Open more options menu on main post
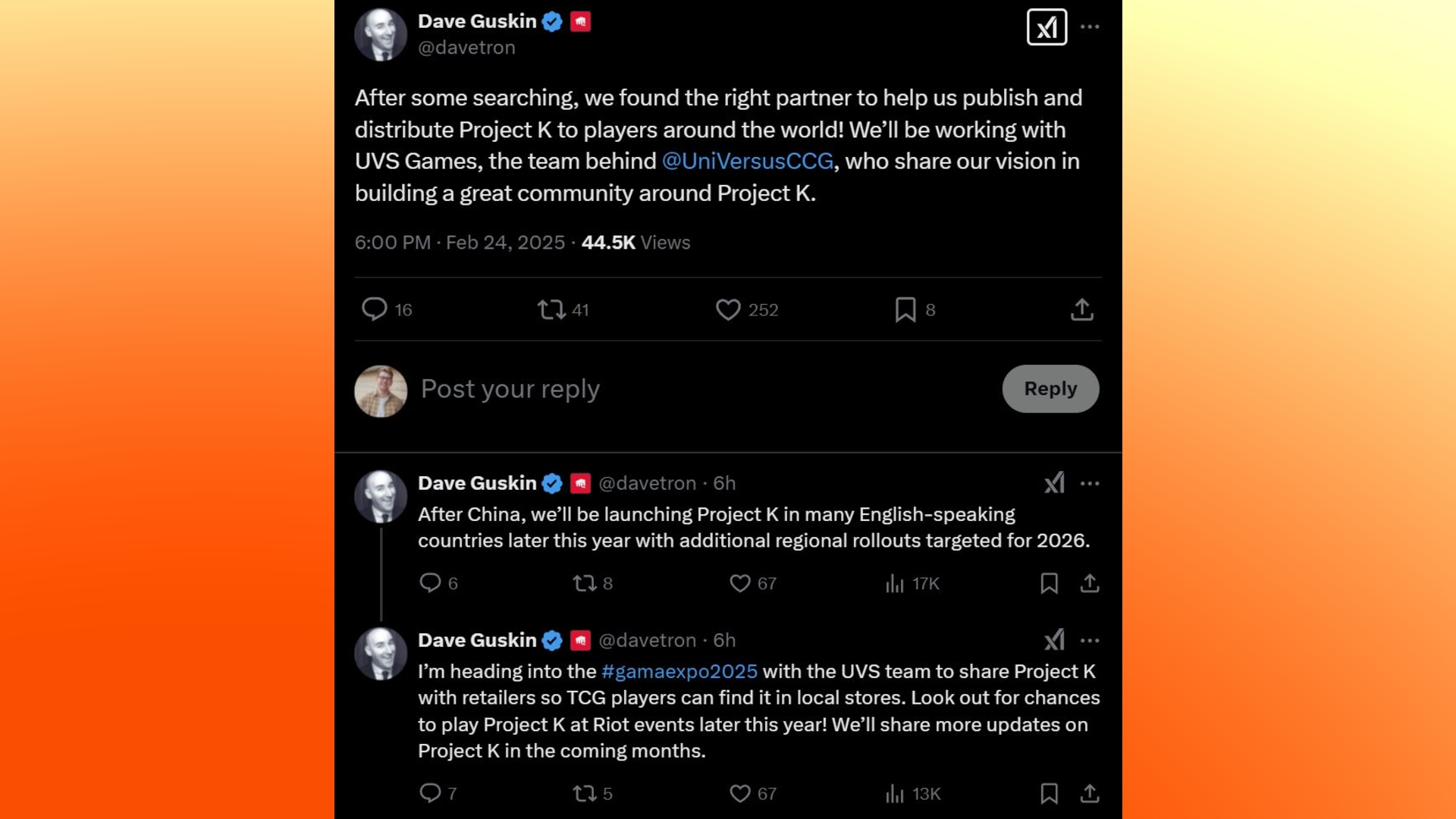This screenshot has width=1456, height=819. coord(1090,27)
